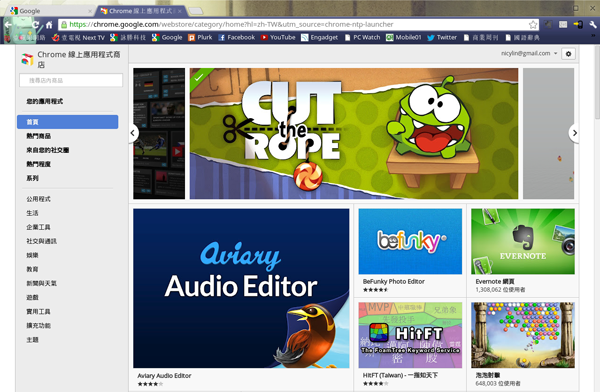Click the mail extension icon in toolbar
Viewport: 600px width, 392px height.
[563, 24]
